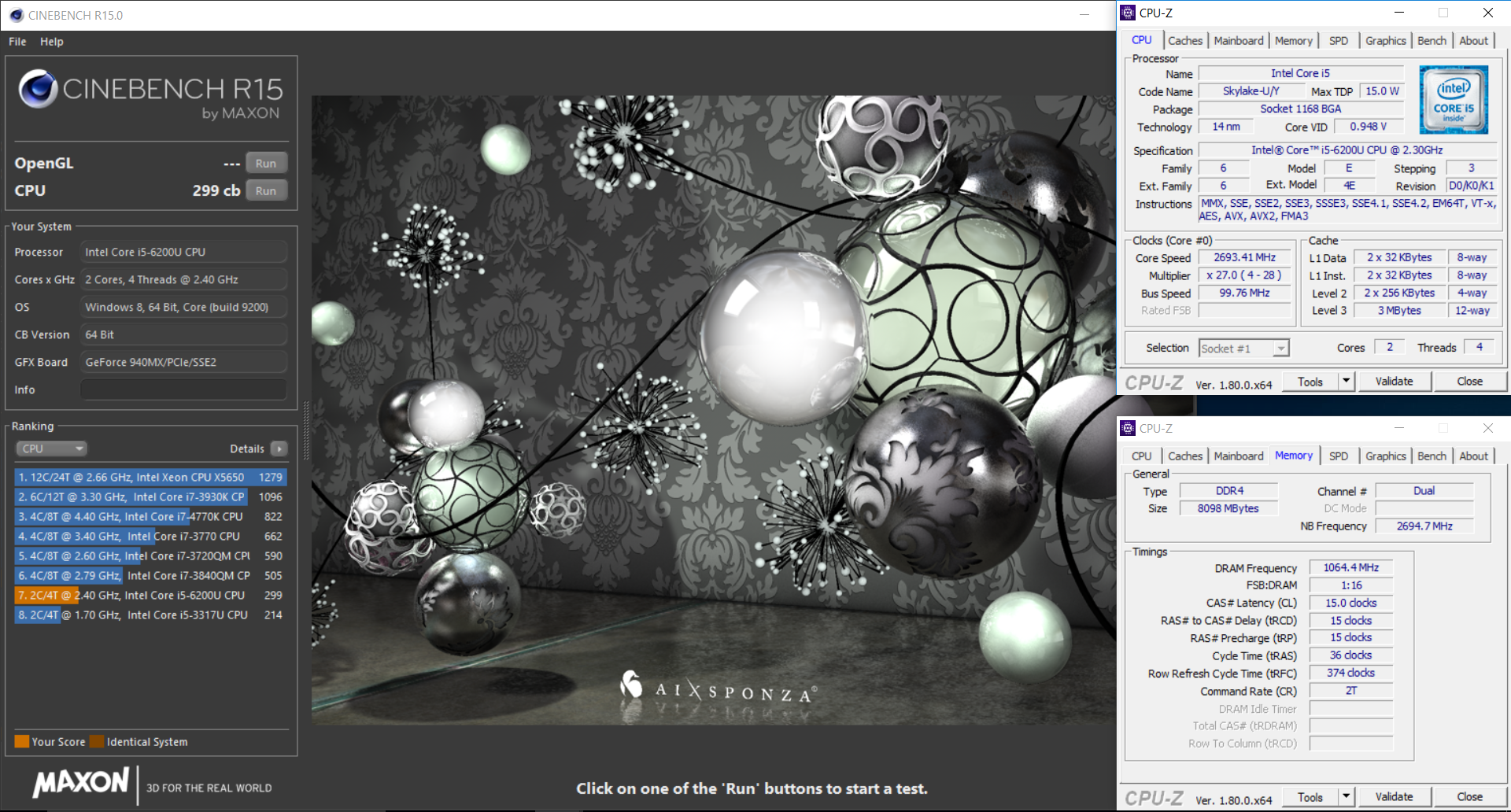Switch to Memory tab in top CPU-Z window

pyautogui.click(x=1293, y=41)
